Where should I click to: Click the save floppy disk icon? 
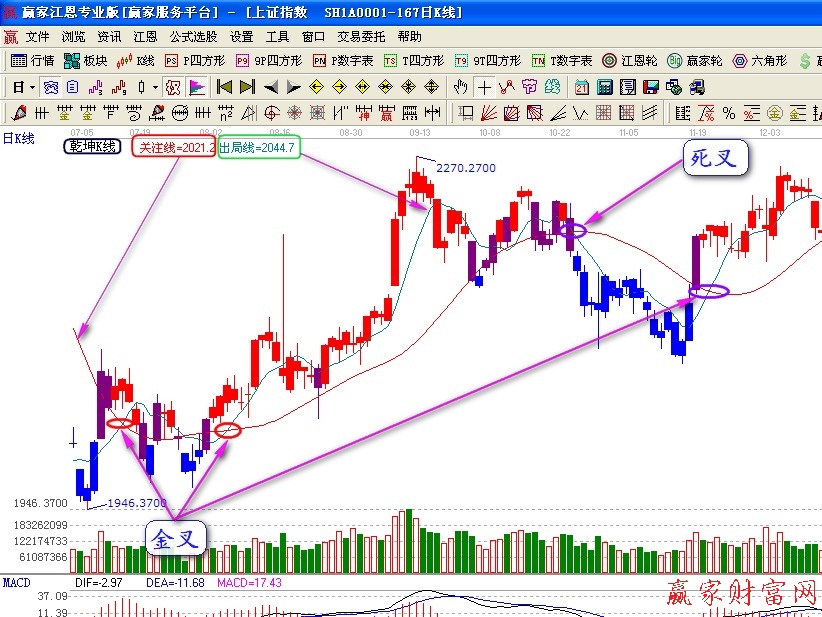[x=650, y=87]
